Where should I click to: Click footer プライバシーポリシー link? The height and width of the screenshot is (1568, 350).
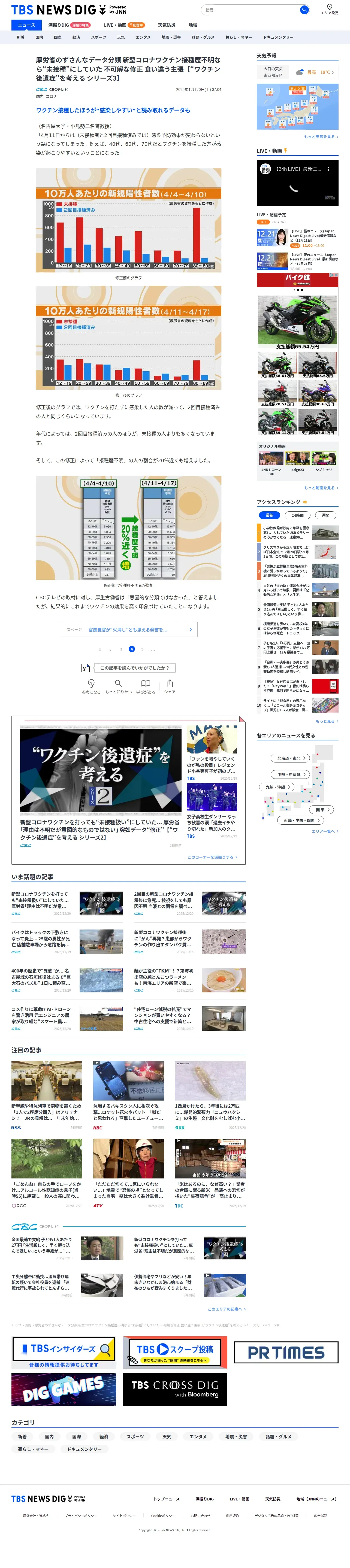(81, 1516)
